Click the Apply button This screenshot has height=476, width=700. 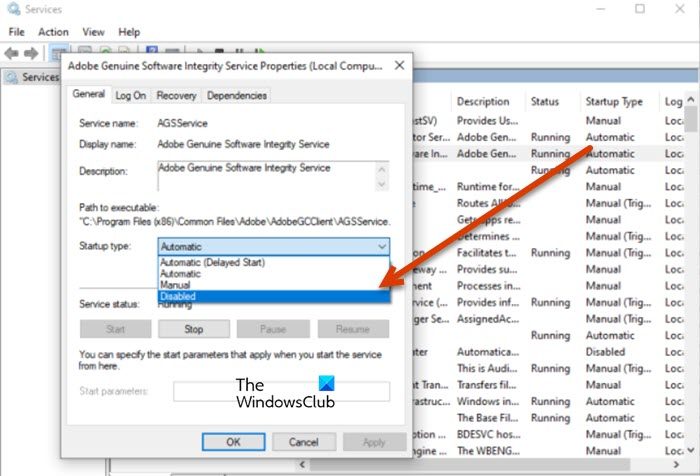coord(374,442)
